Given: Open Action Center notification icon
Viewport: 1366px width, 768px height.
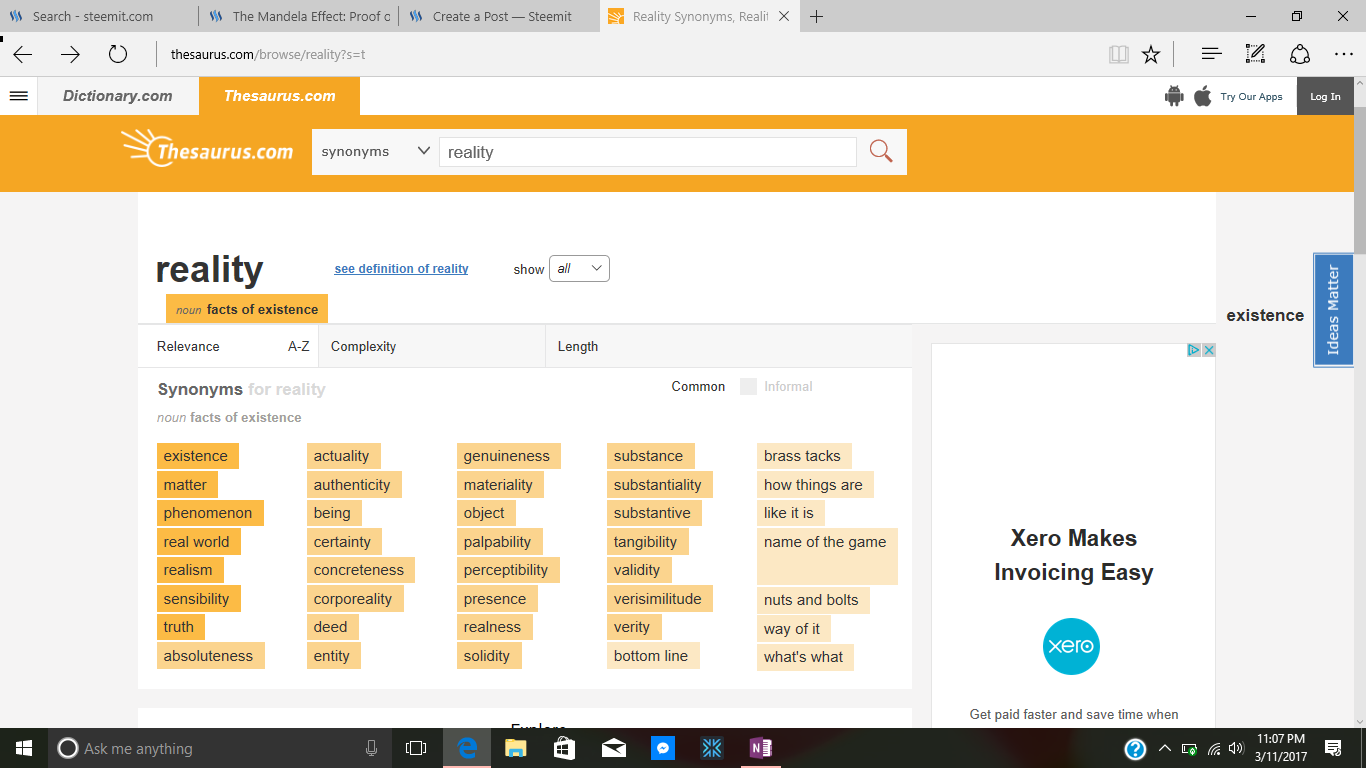Looking at the screenshot, I should 1333,748.
